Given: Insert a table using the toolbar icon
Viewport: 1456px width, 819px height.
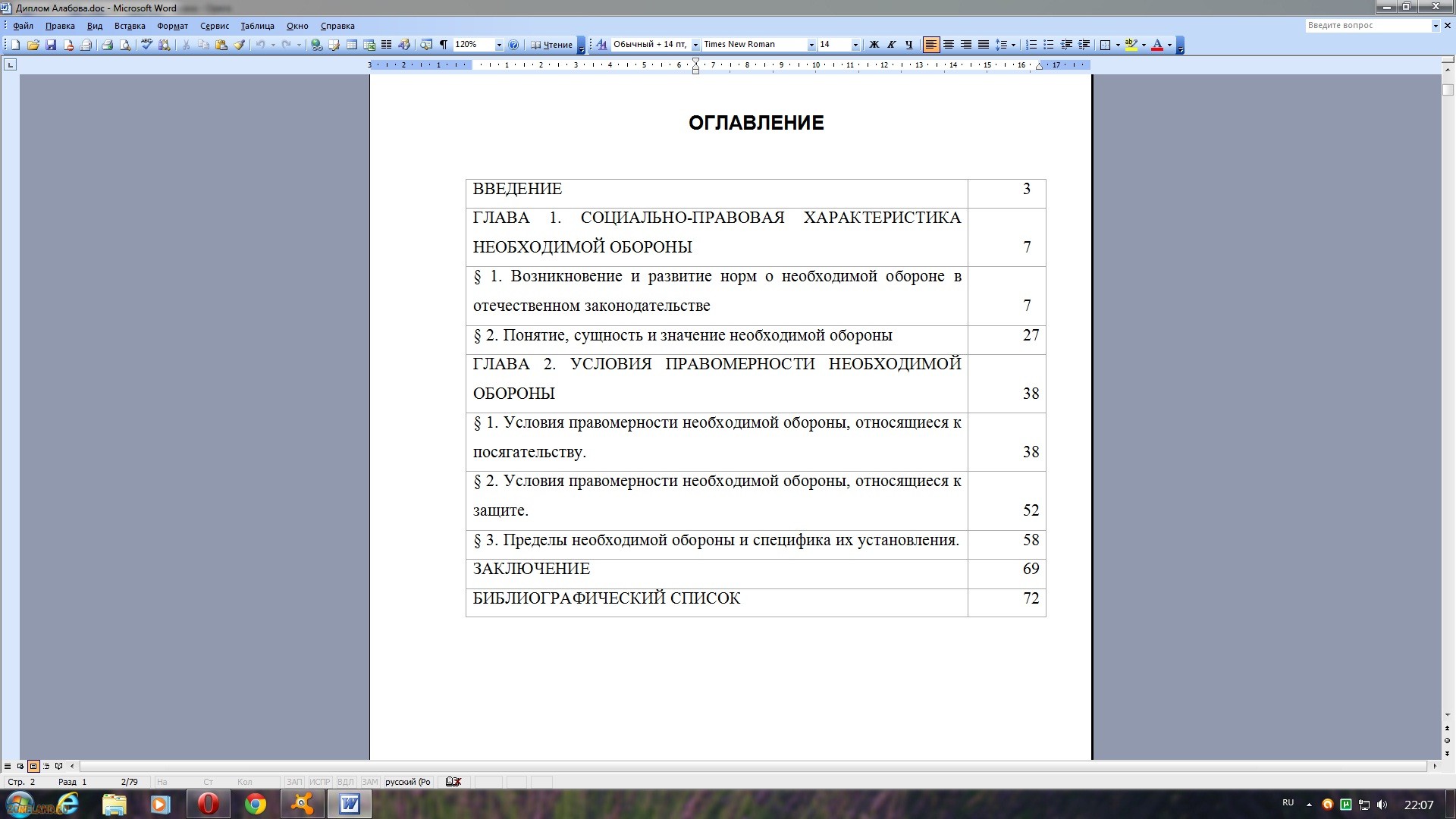Looking at the screenshot, I should pyautogui.click(x=352, y=45).
